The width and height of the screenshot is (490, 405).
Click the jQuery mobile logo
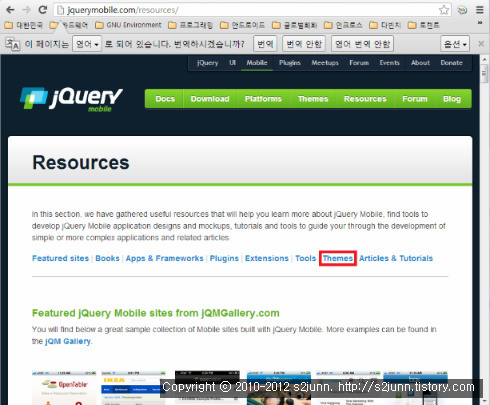coord(71,99)
